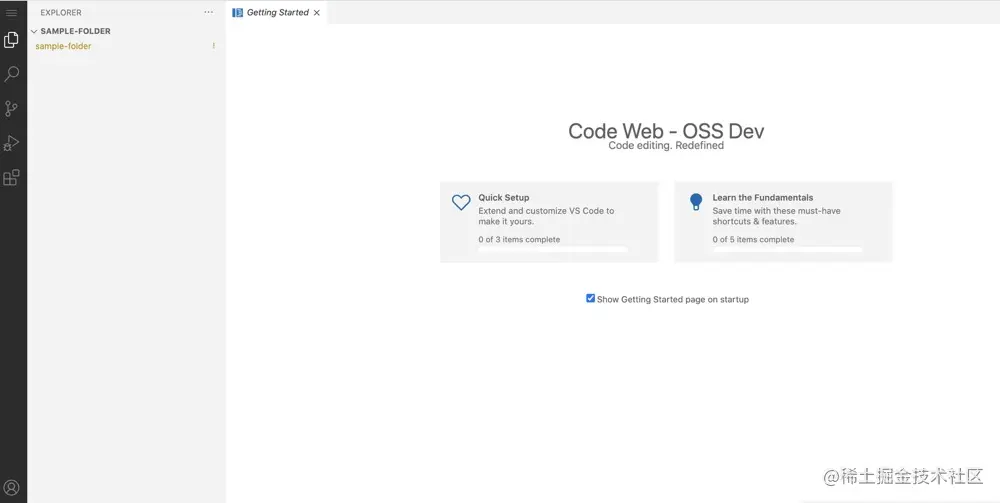Open the Source Control view

[x=11, y=109]
